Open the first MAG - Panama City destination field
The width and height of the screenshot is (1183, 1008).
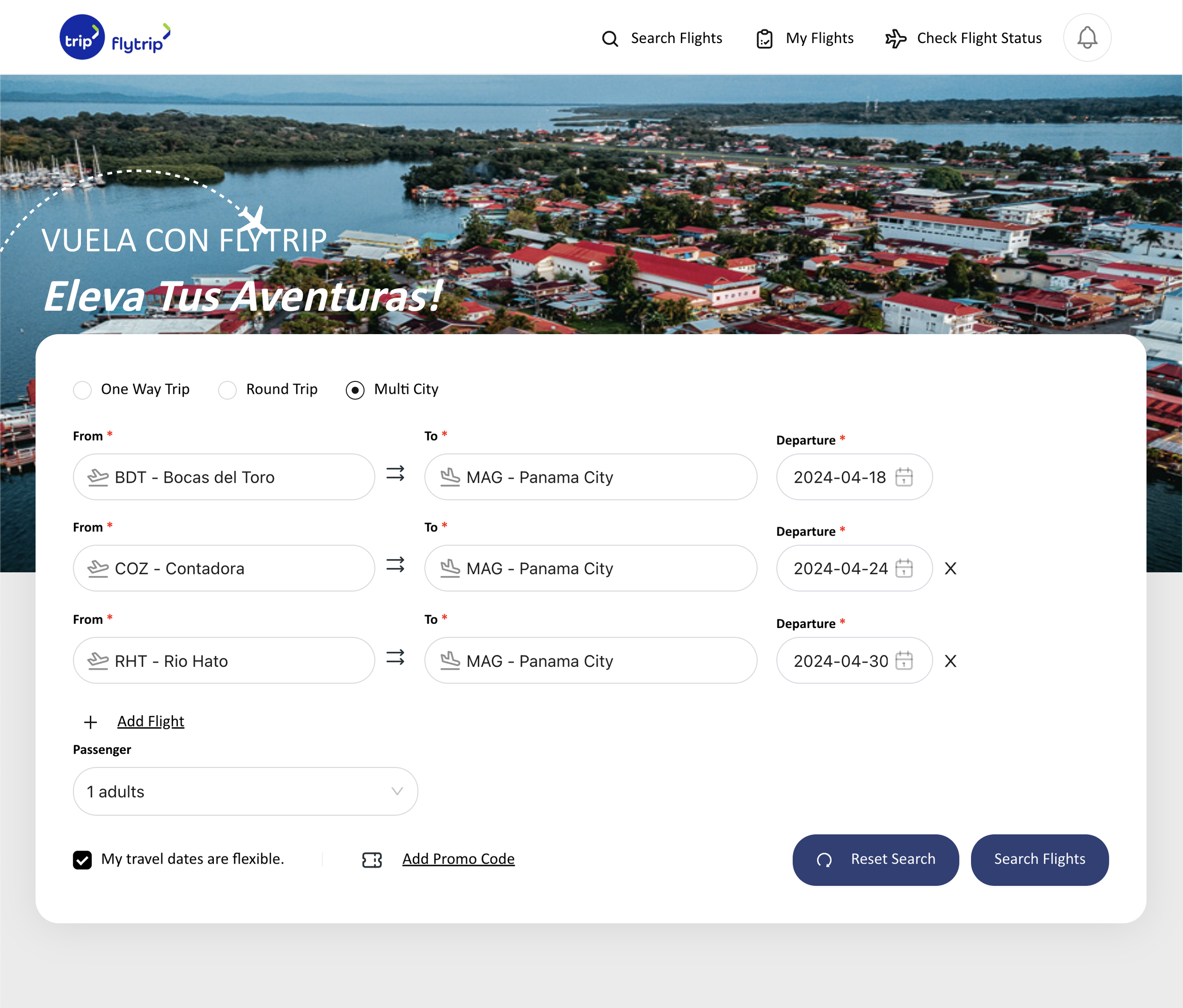pos(591,477)
